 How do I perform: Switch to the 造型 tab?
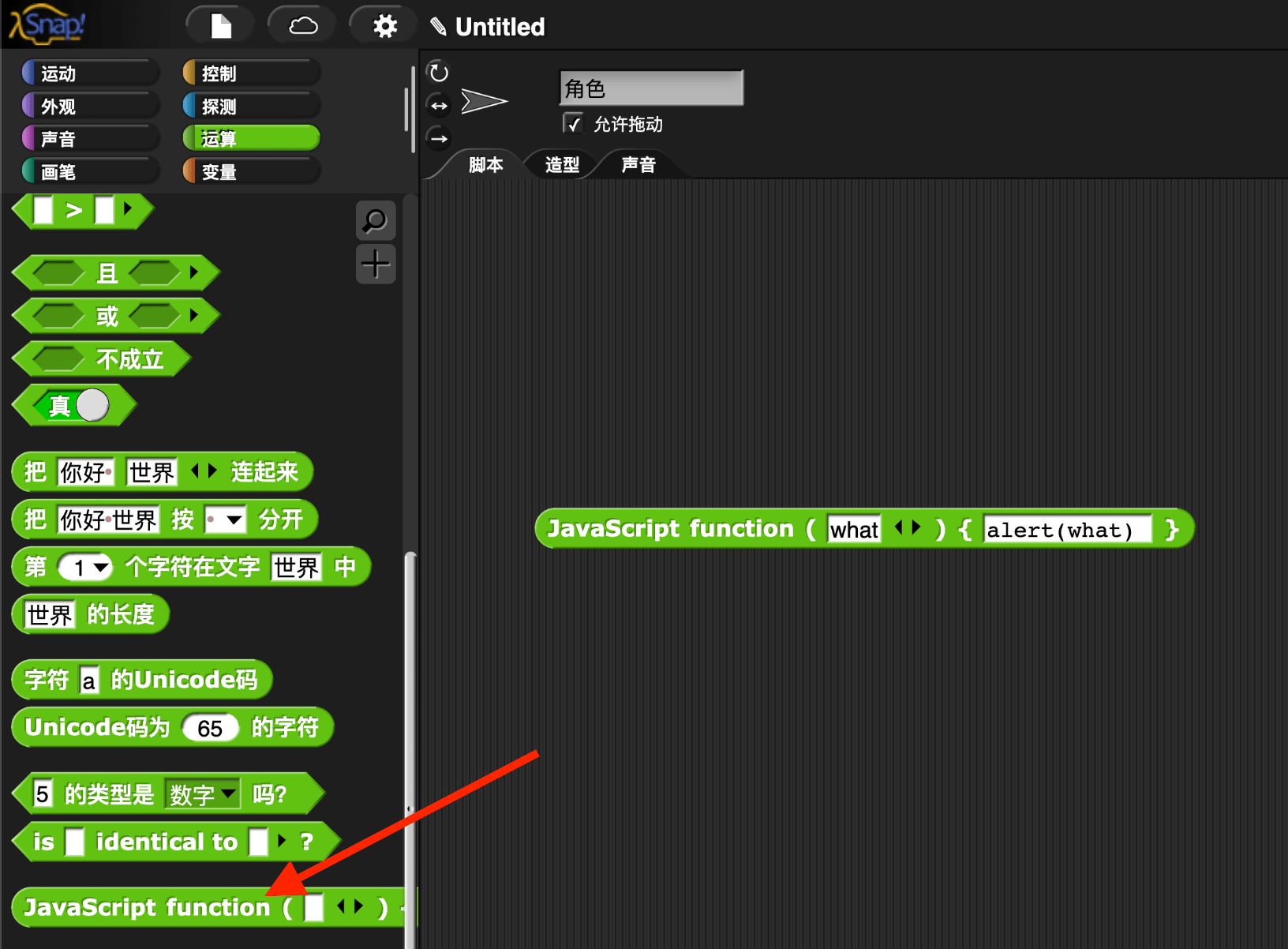click(x=561, y=165)
